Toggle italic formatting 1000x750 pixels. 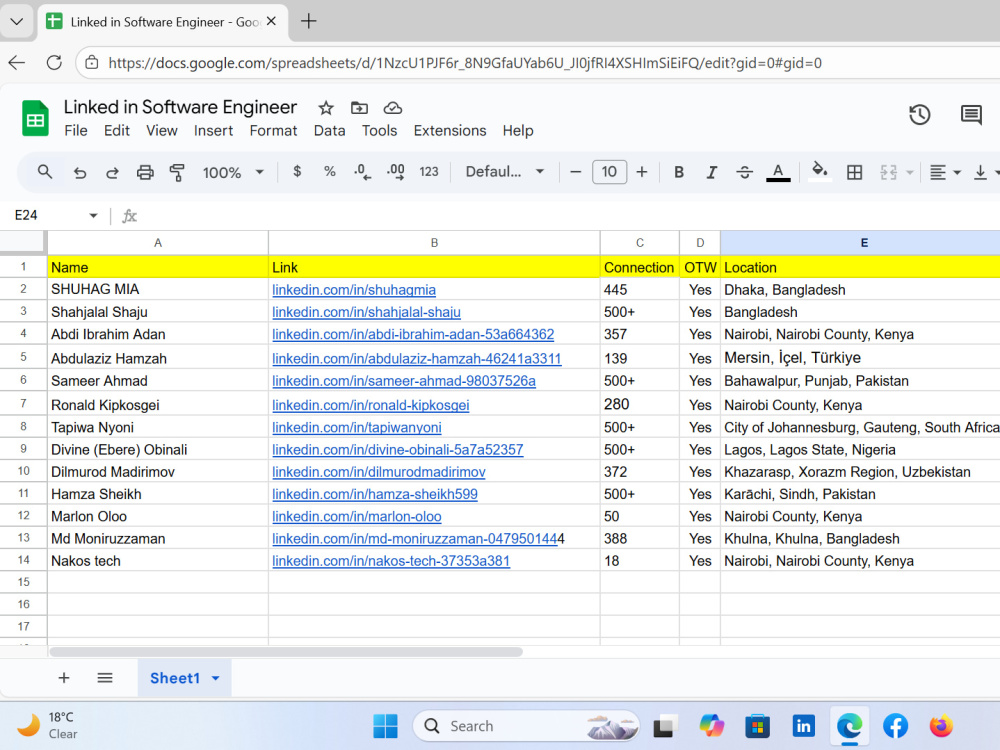point(711,172)
